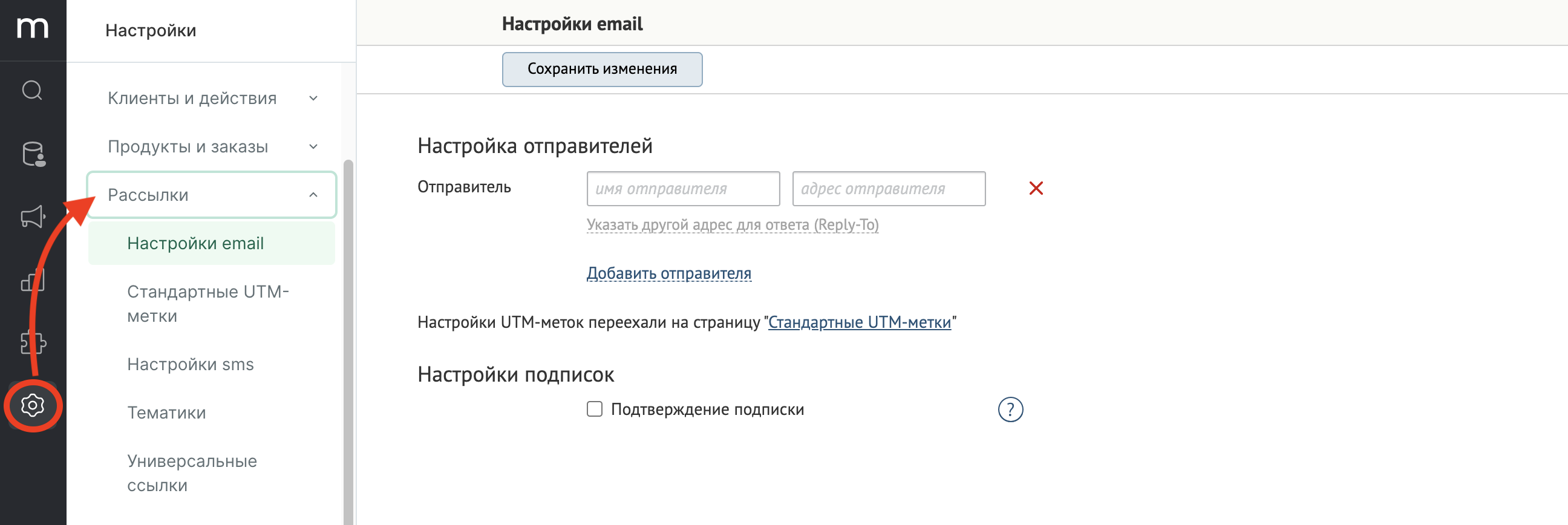
Task: Open the search icon in the sidebar
Action: (x=32, y=91)
